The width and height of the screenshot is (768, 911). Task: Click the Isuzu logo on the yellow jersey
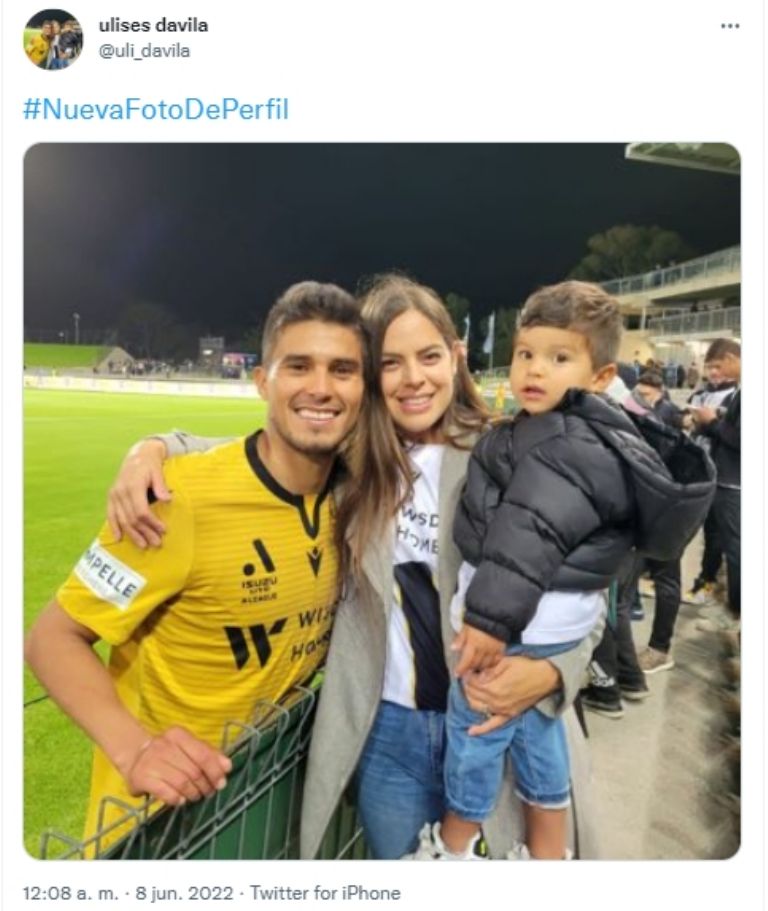pyautogui.click(x=260, y=571)
